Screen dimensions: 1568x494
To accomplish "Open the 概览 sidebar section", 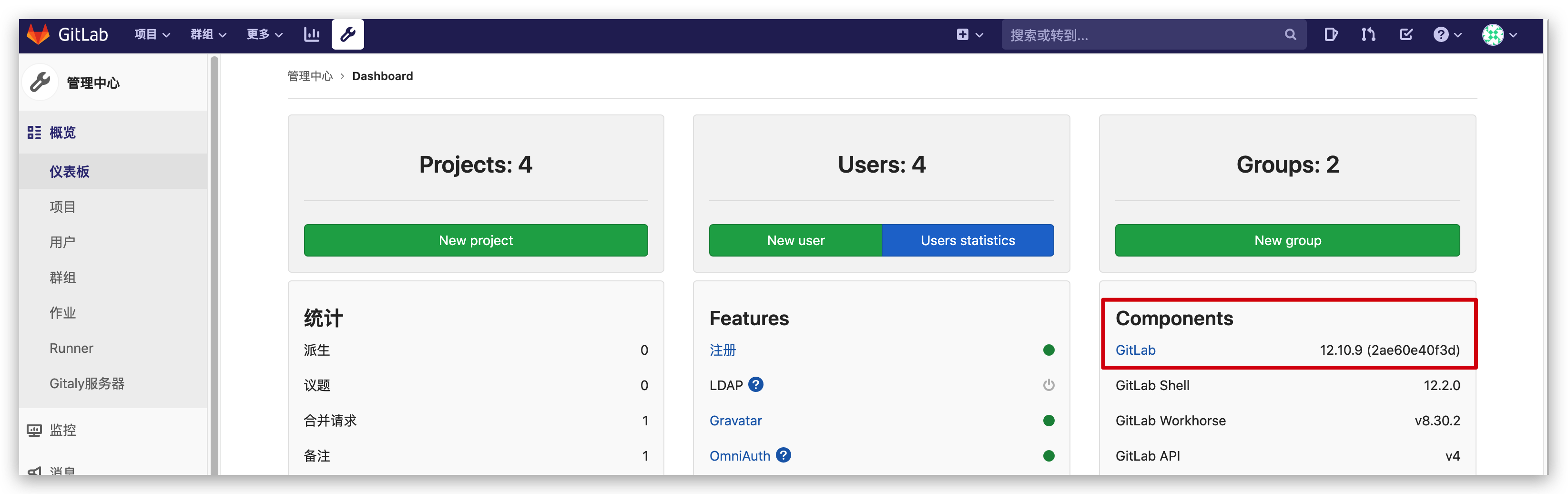I will (x=113, y=133).
